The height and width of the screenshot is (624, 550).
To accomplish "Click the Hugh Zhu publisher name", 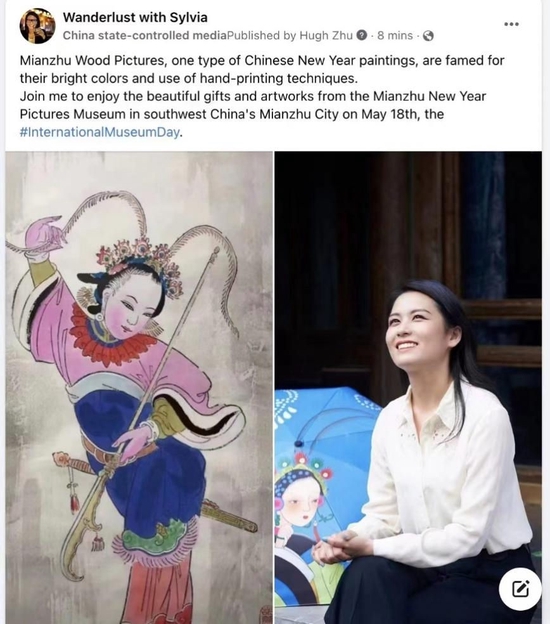I will [x=326, y=35].
